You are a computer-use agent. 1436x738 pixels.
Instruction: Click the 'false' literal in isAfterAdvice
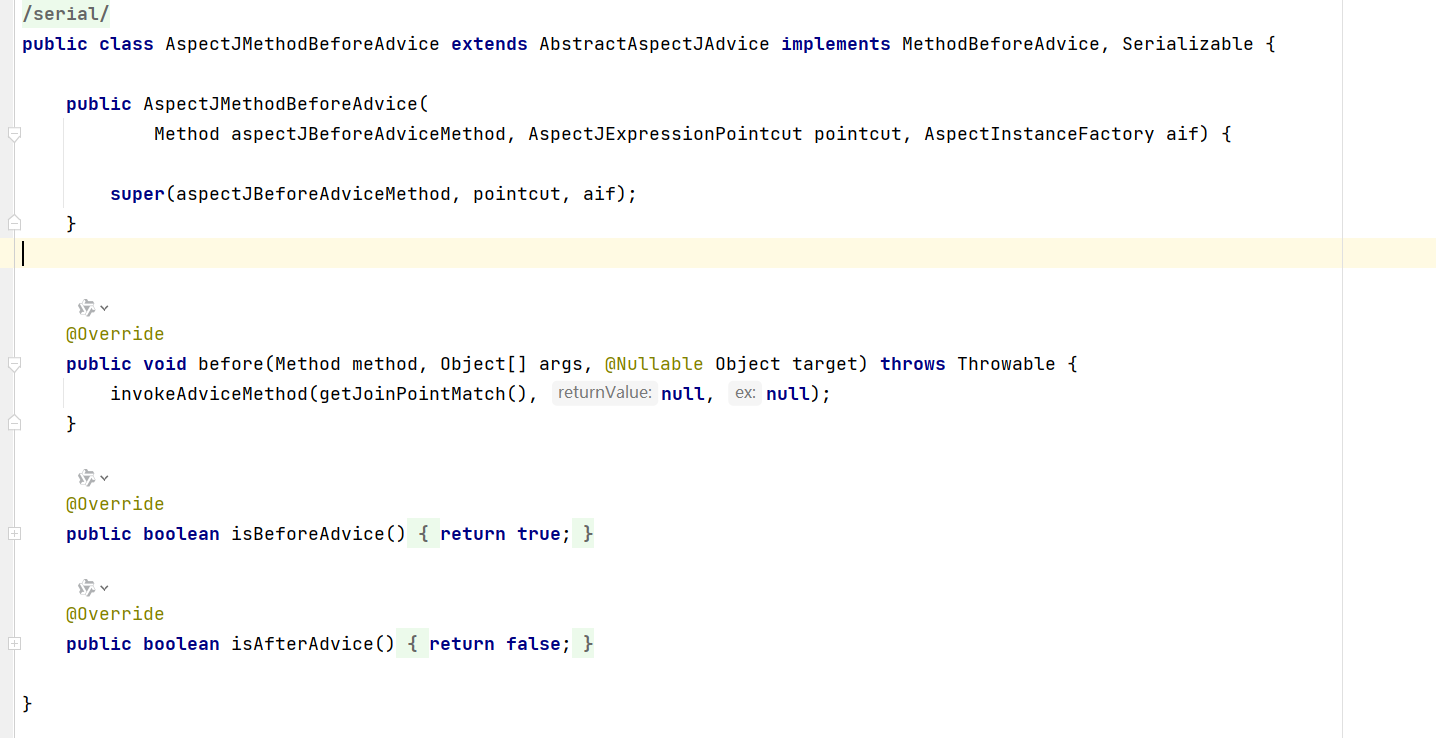(533, 644)
